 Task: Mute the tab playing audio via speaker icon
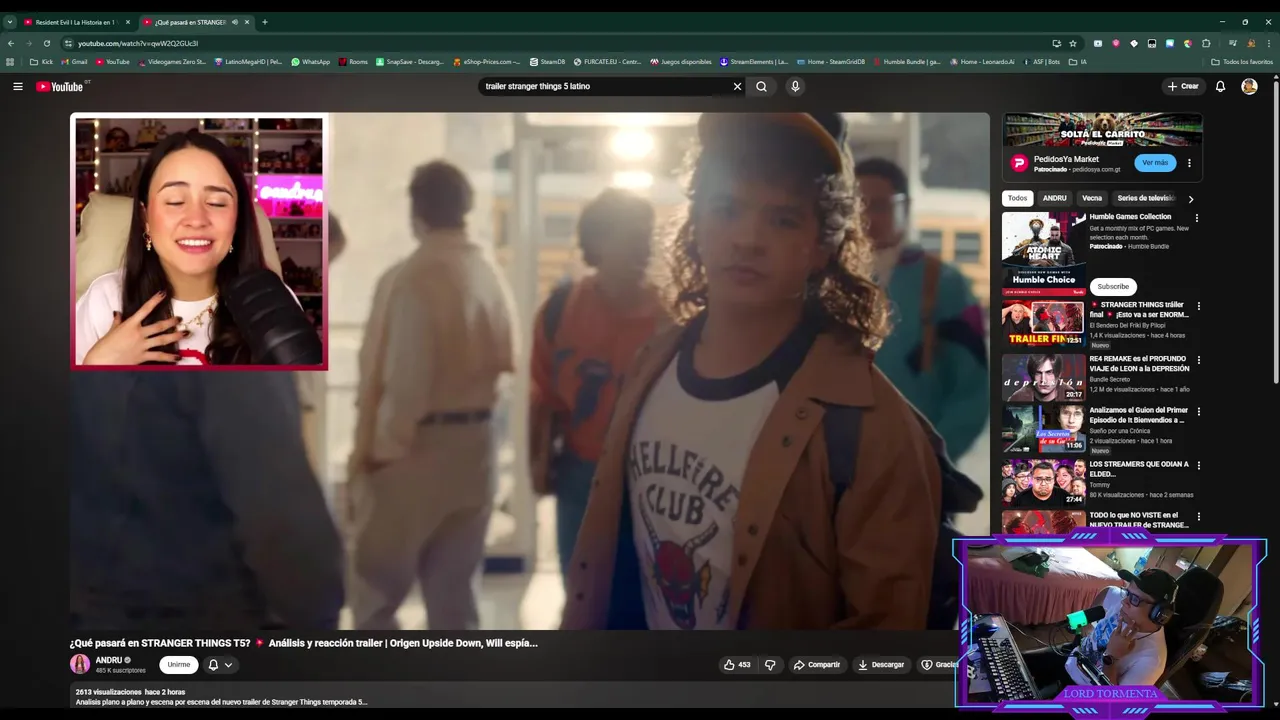(235, 22)
